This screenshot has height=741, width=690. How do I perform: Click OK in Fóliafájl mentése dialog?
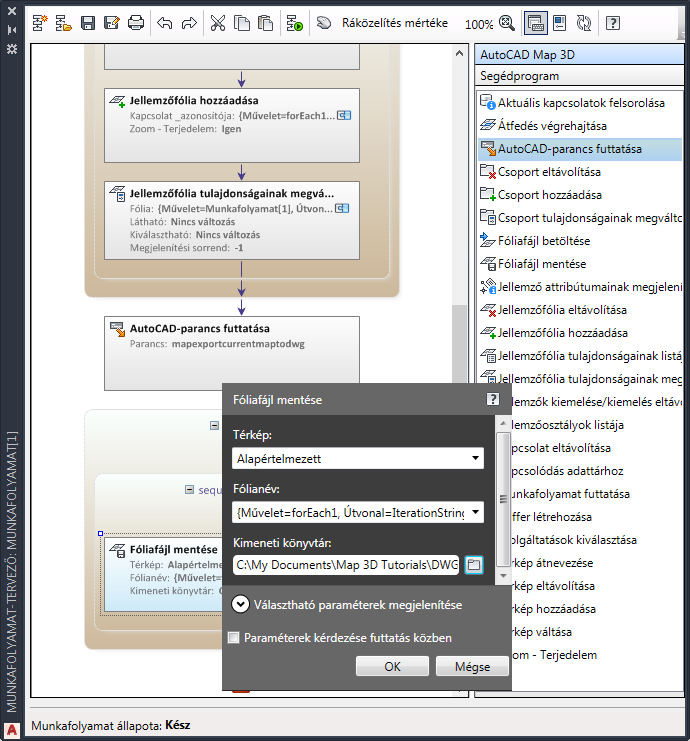[392, 666]
